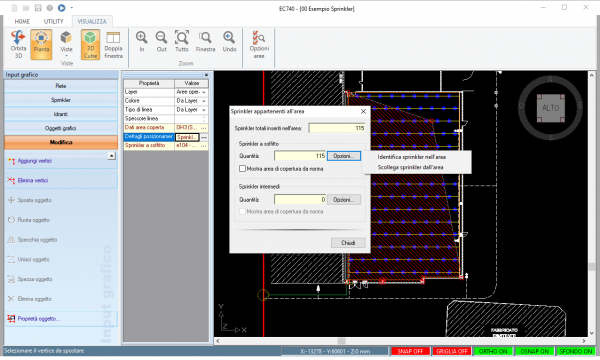
Task: Click the Zoom Tutto extents icon
Action: coord(182,41)
